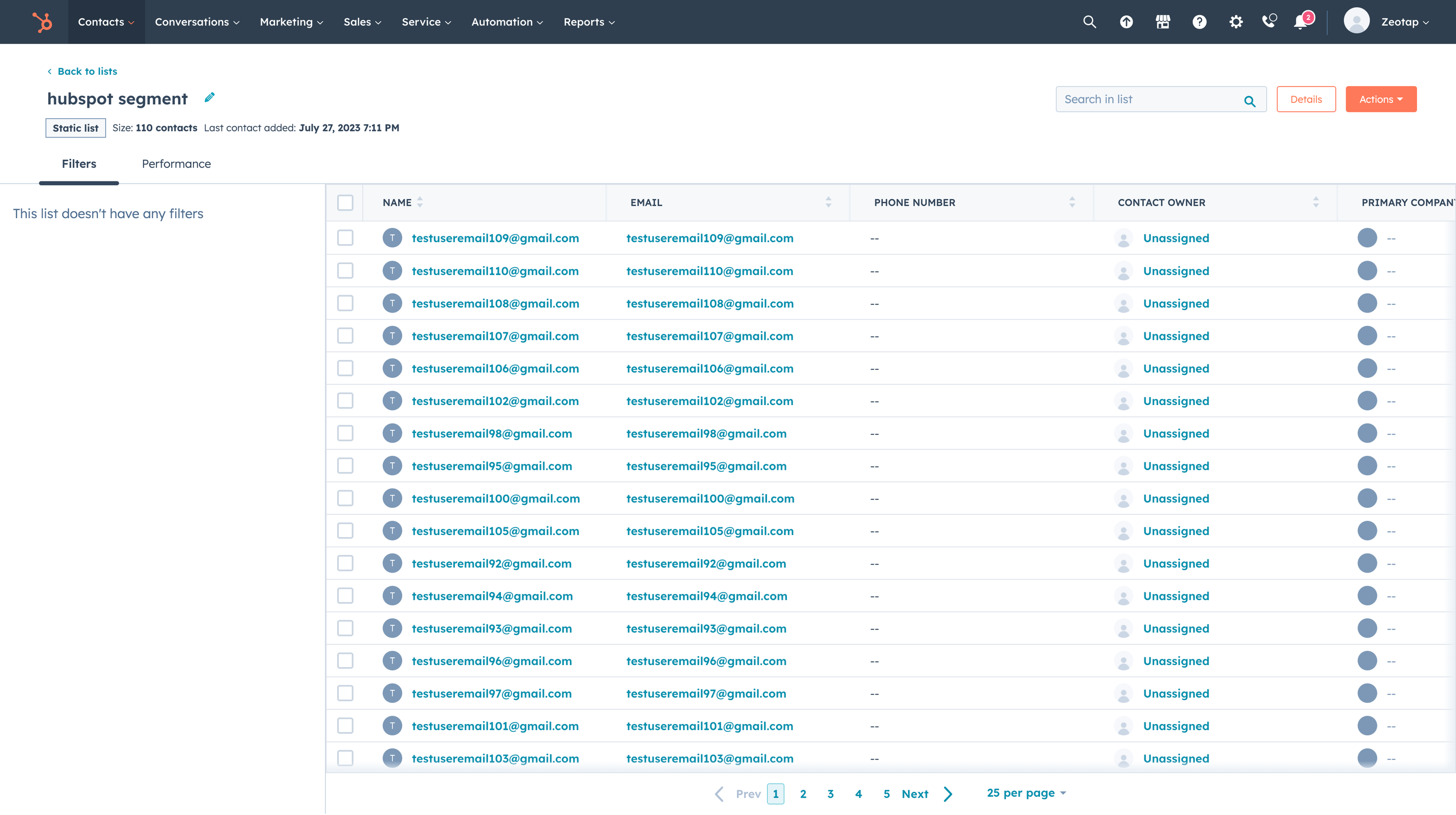Open the notifications bell icon
Image resolution: width=1456 pixels, height=815 pixels.
(x=1301, y=22)
